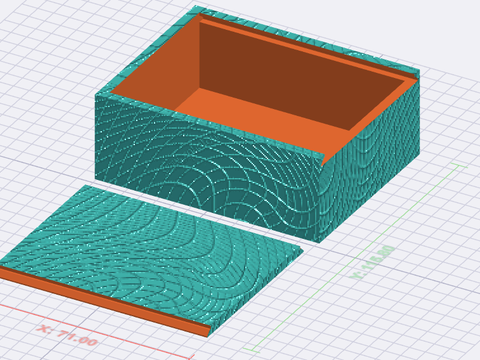This screenshot has width=480, height=360.
Task: Click the red X: 71.00 dimension label
Action: (68, 335)
